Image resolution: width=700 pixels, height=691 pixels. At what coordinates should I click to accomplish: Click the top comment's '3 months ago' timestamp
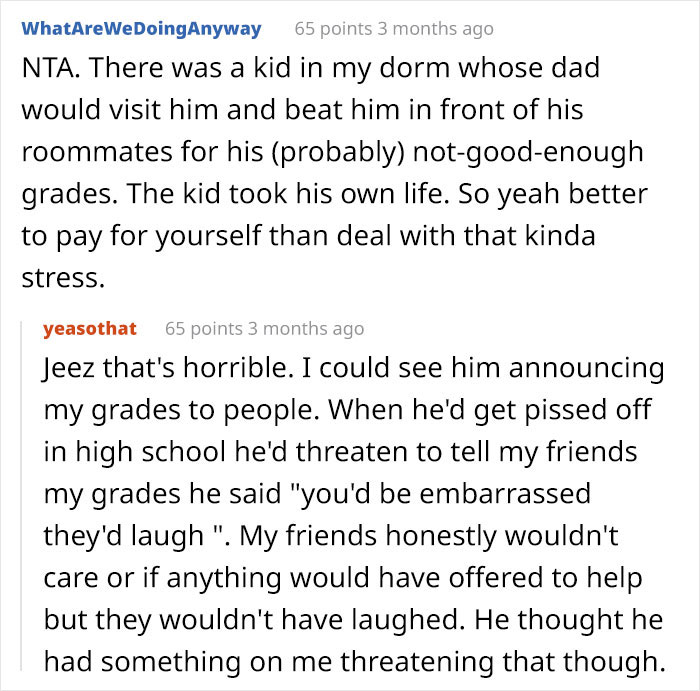click(x=435, y=29)
